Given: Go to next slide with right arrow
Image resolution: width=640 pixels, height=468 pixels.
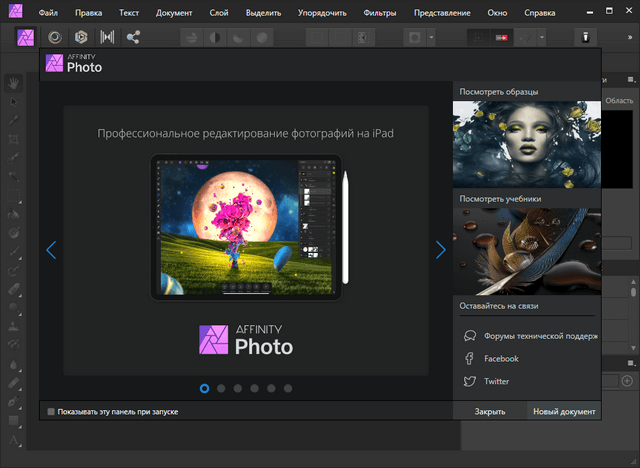Looking at the screenshot, I should tap(440, 250).
